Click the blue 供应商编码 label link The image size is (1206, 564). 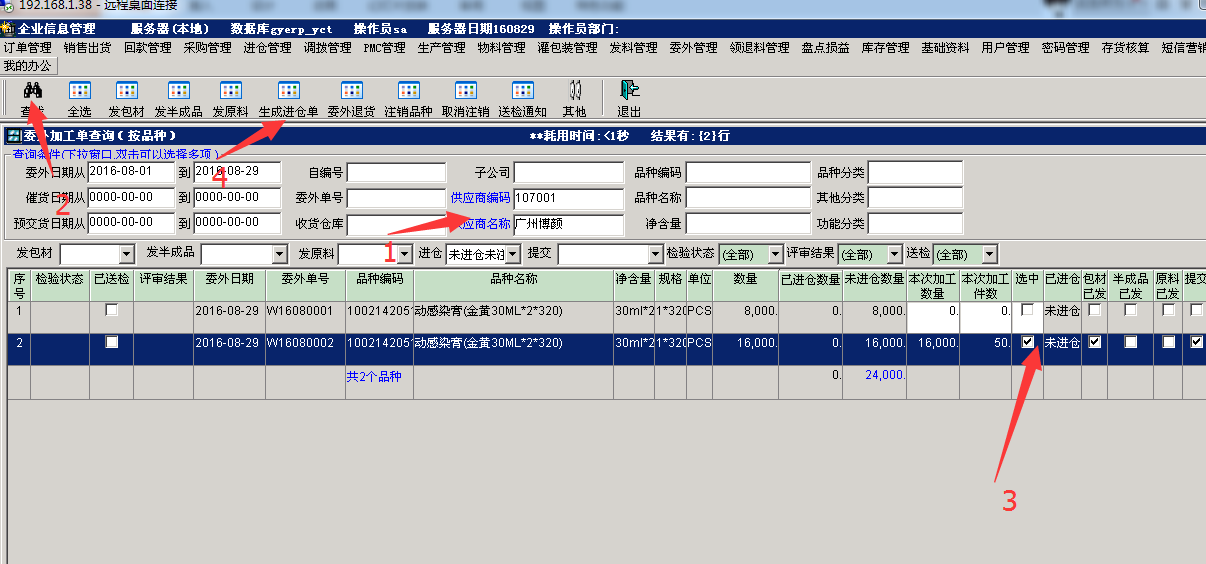click(480, 198)
